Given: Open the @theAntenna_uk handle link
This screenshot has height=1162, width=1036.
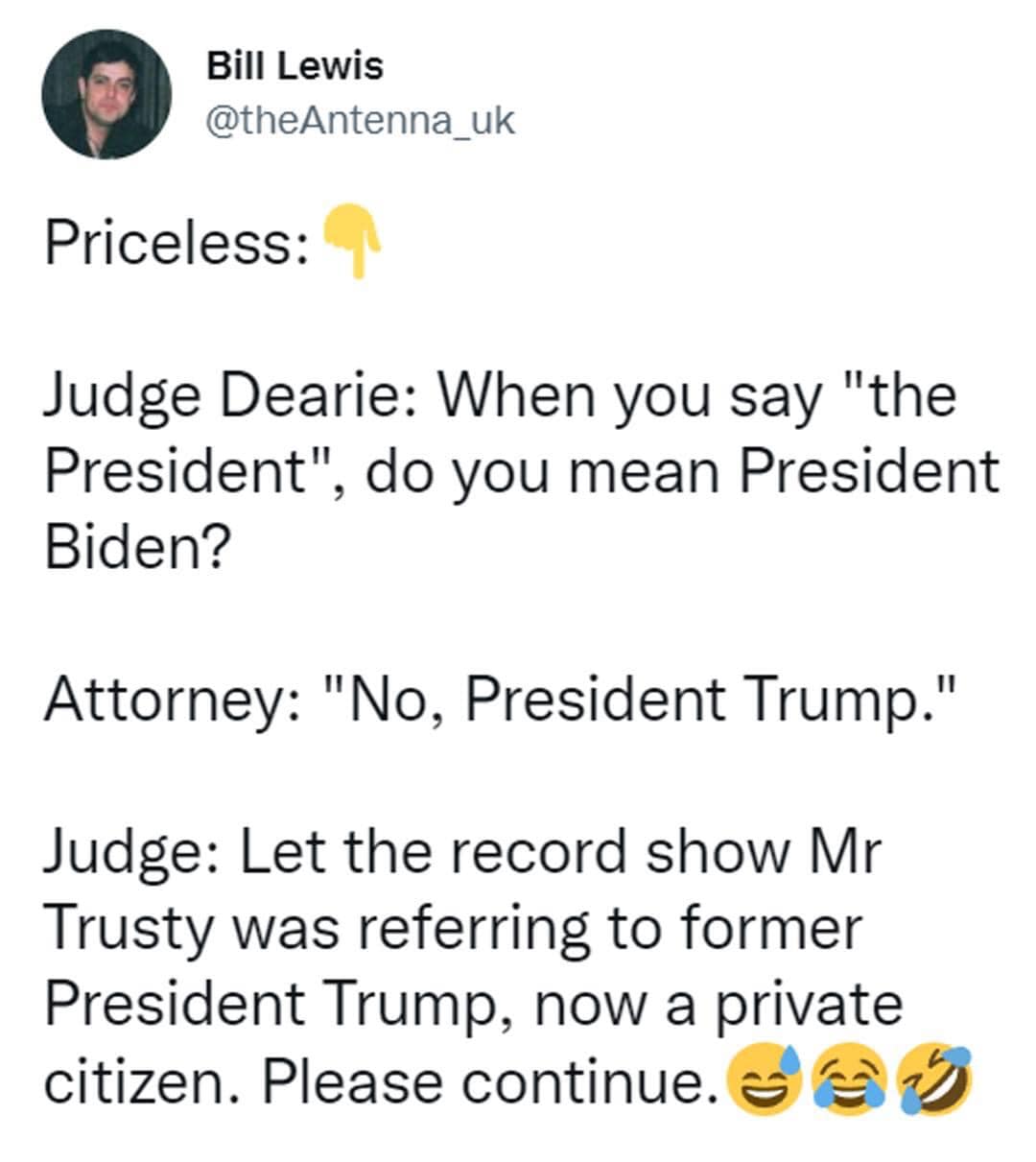Looking at the screenshot, I should 361,121.
